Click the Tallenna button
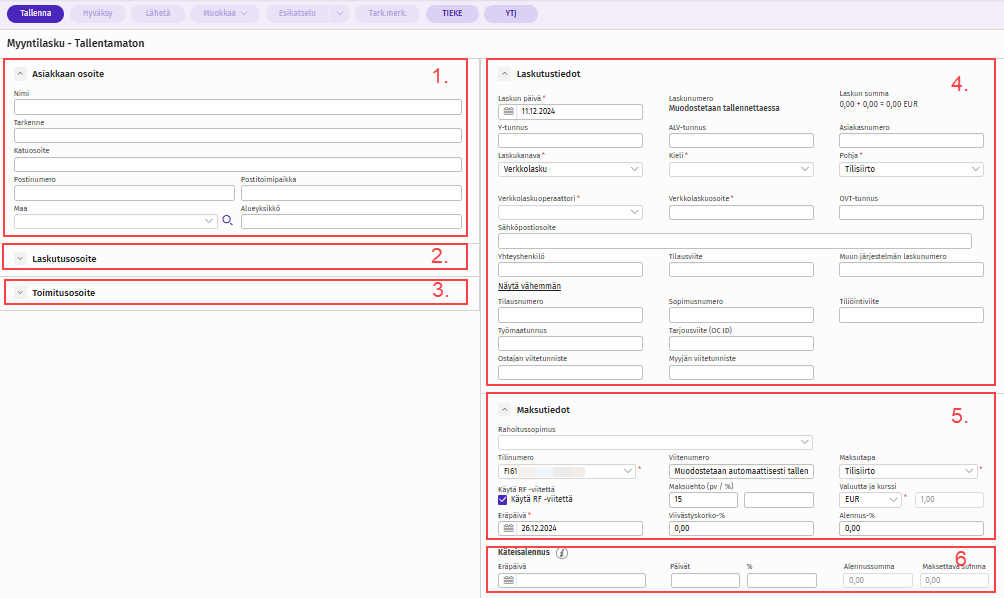 coord(35,14)
